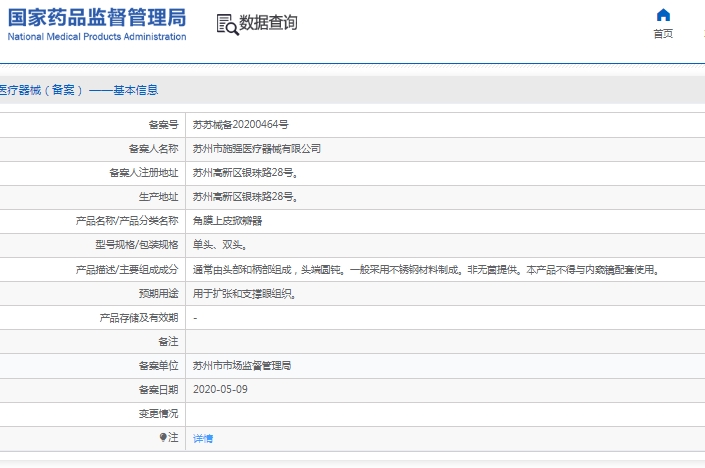Select the 备案日期 value 2020-05-09
705x468 pixels.
pyautogui.click(x=220, y=389)
